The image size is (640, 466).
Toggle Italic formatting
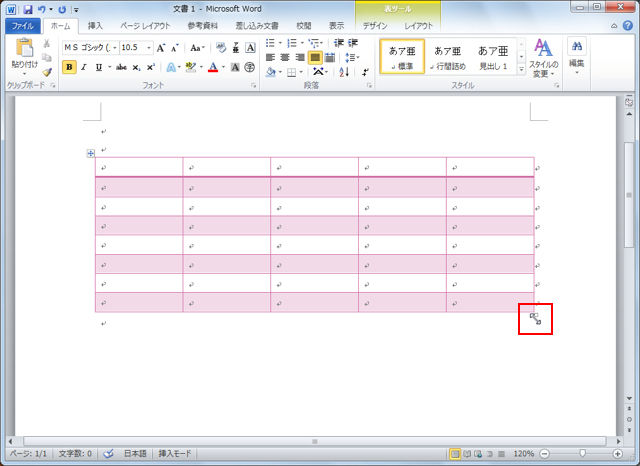pos(84,67)
